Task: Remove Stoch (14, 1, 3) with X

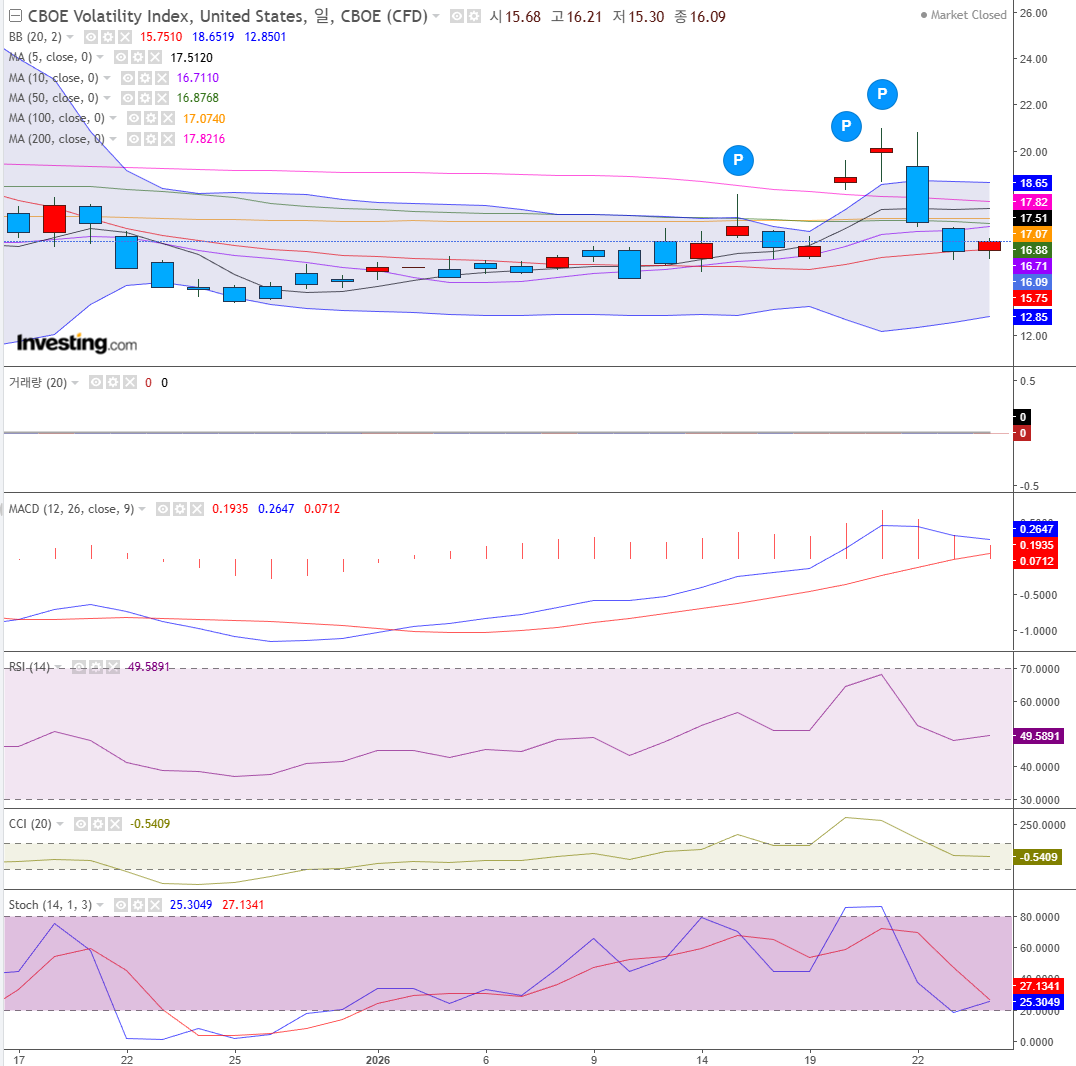Action: pyautogui.click(x=155, y=905)
